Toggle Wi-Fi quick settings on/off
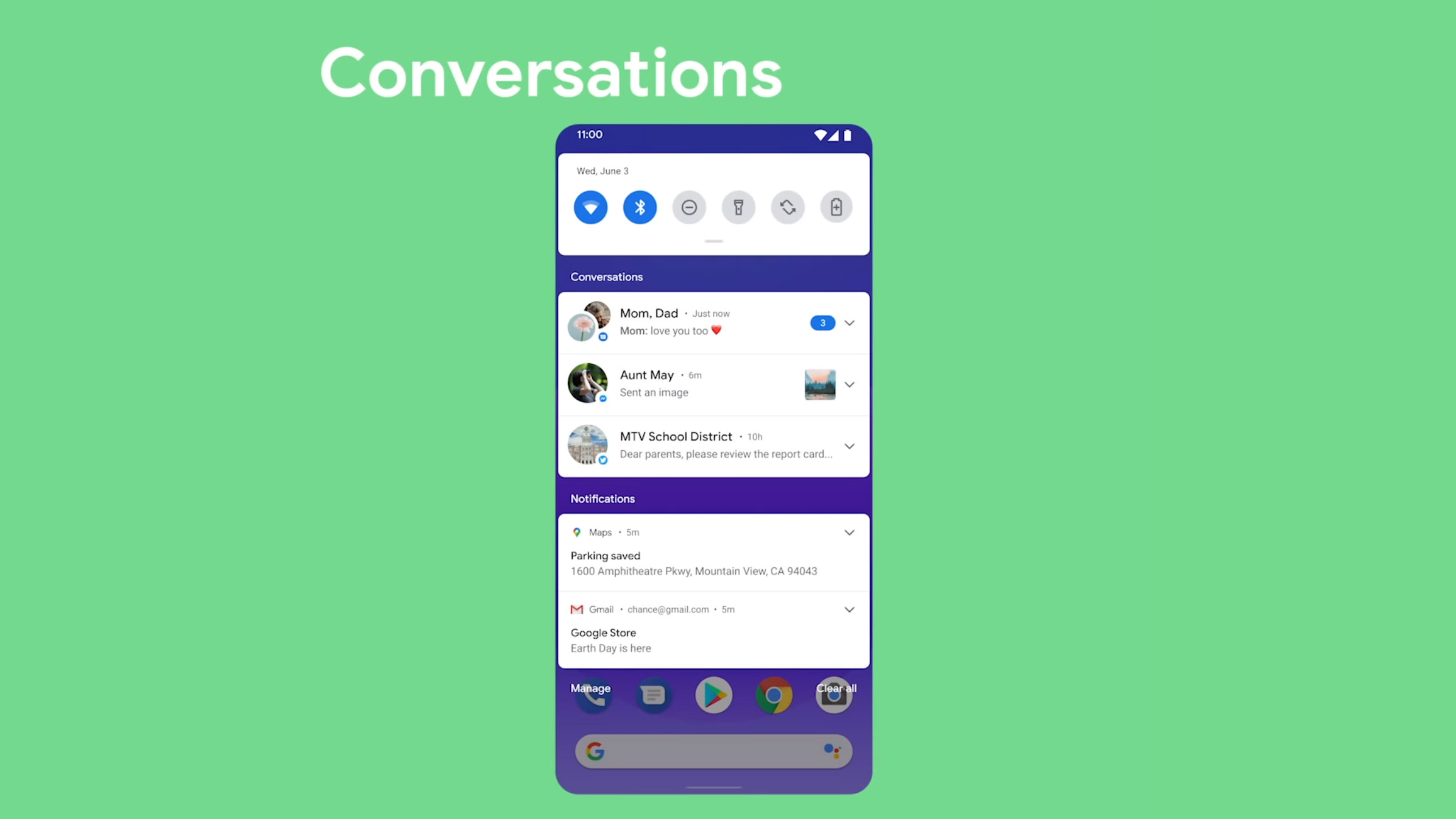Viewport: 1456px width, 819px height. [x=591, y=207]
